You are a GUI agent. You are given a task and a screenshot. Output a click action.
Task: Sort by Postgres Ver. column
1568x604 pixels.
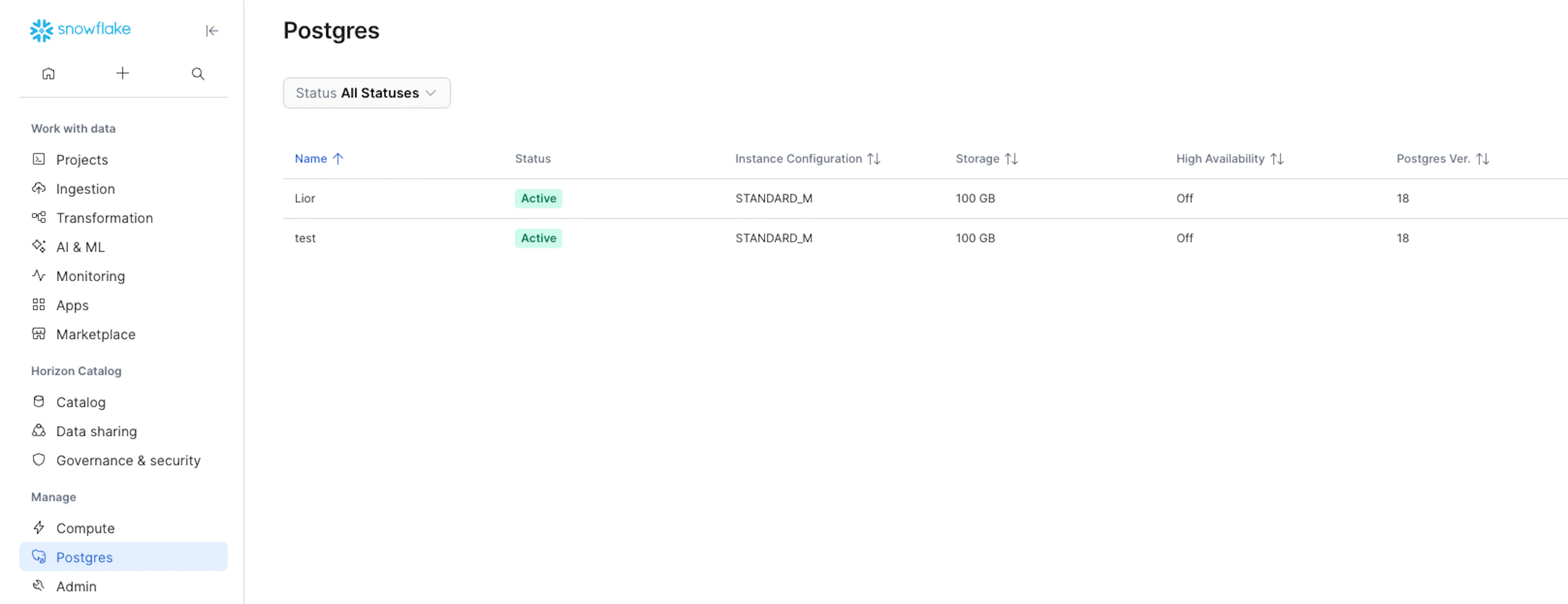pos(1443,158)
